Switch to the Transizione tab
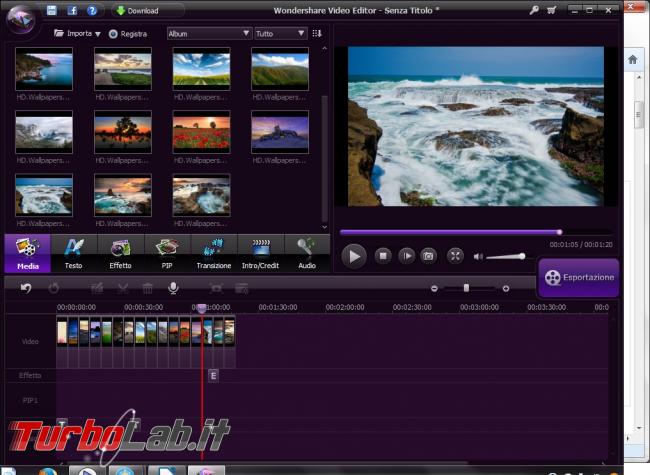Screen dimensions: 650x475 214,253
